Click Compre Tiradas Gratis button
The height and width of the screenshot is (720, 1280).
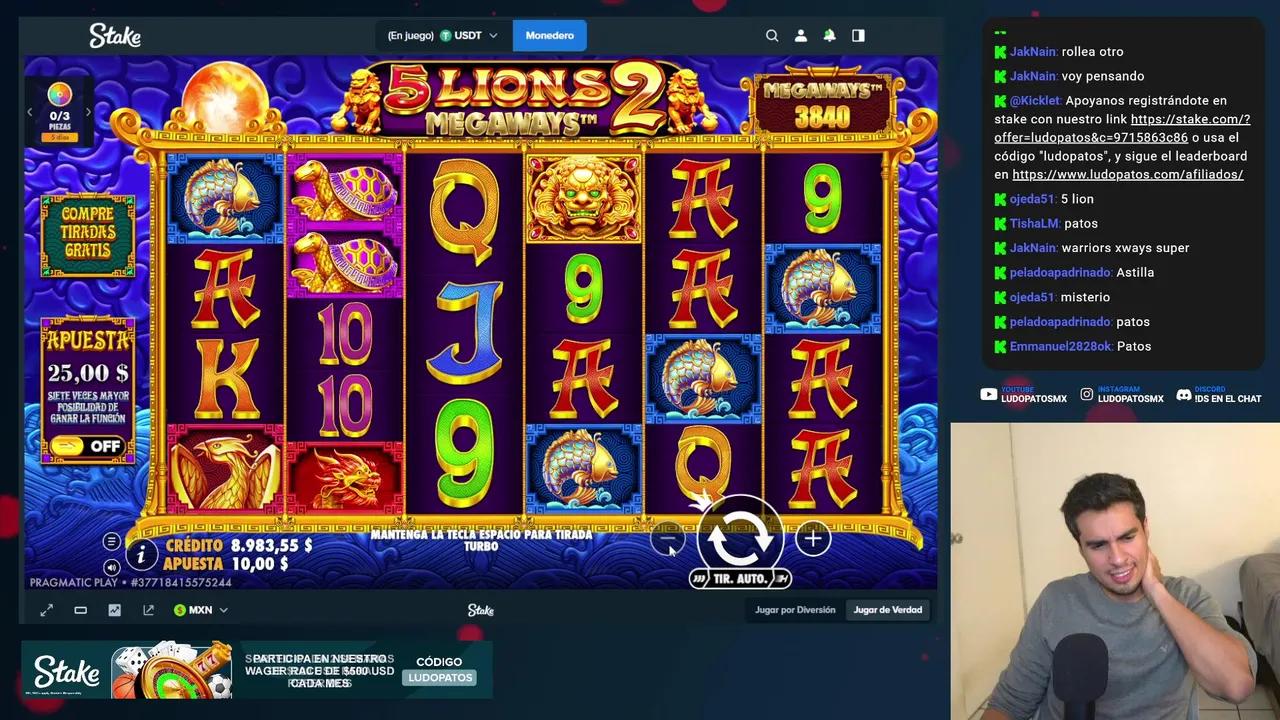(x=88, y=234)
